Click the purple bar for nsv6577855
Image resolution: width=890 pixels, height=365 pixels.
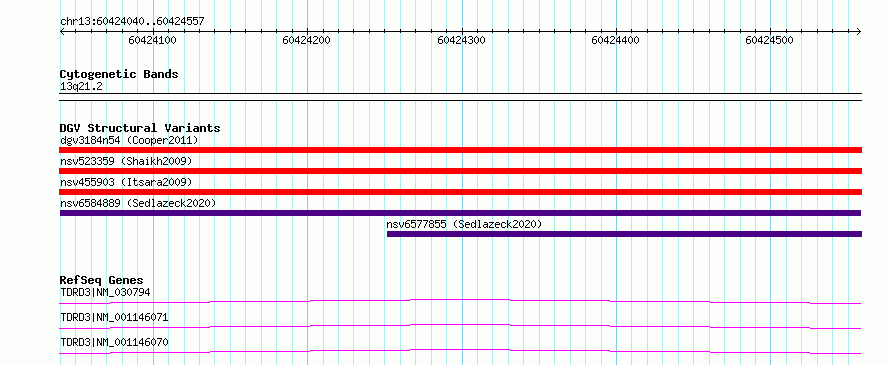coord(624,234)
